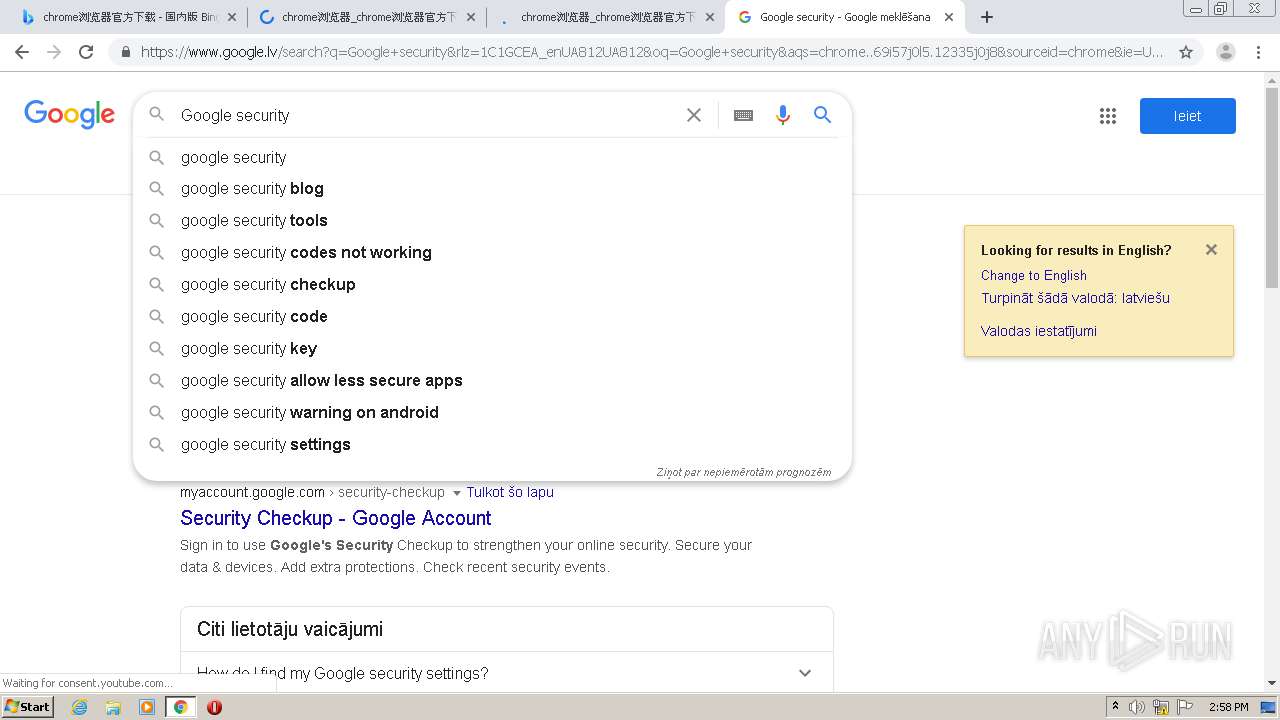Click the Chrome taskbar icon
The width and height of the screenshot is (1280, 720).
coord(180,707)
